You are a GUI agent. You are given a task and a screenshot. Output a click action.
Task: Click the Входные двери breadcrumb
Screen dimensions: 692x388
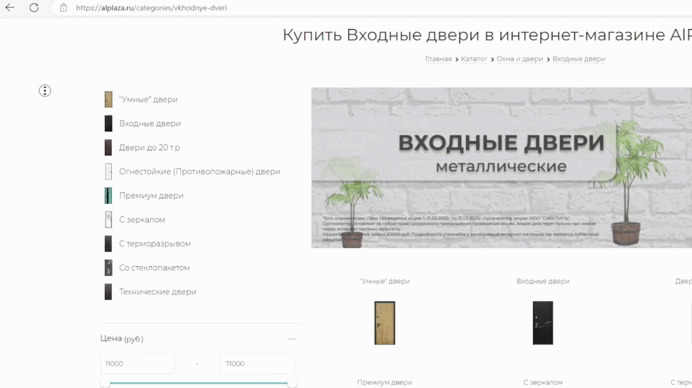[579, 59]
